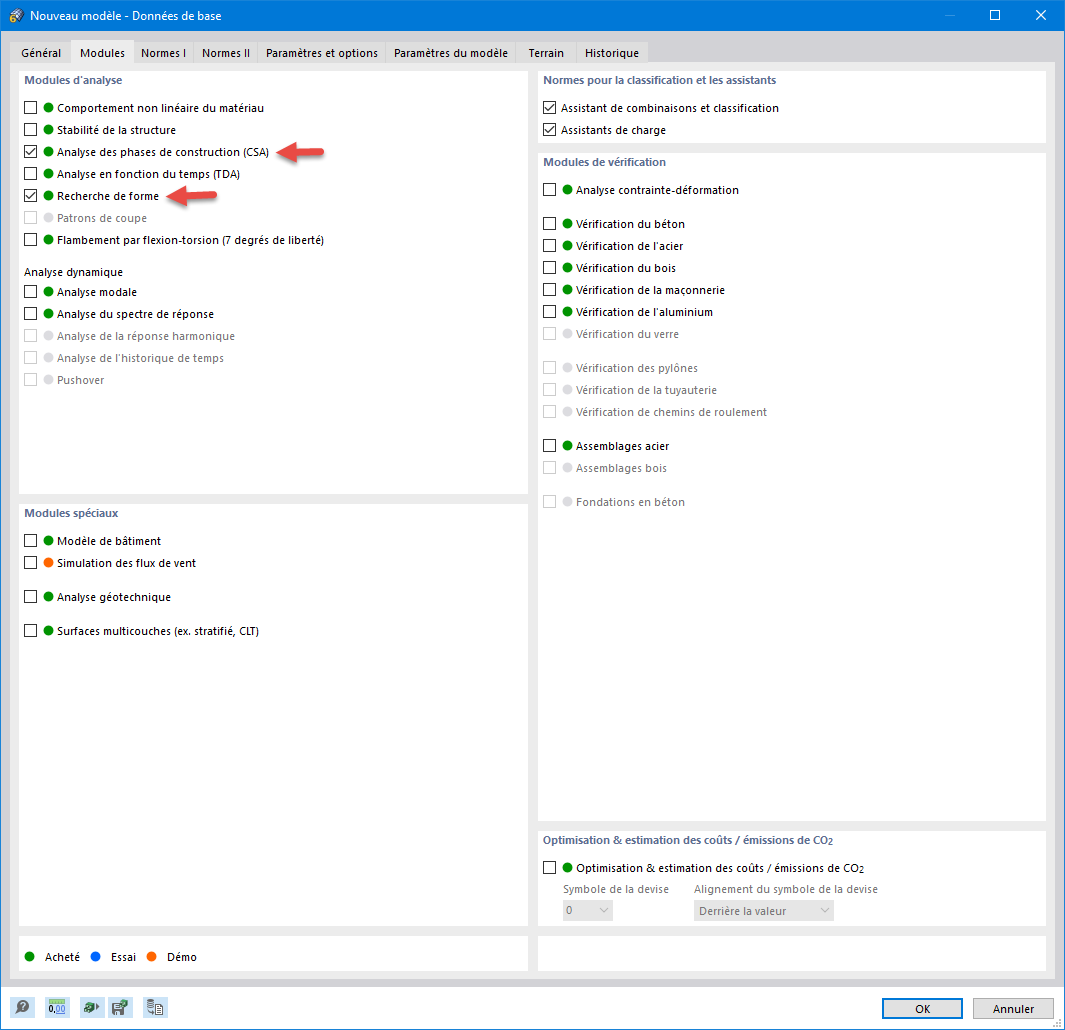
Task: Disable Recherche de forme
Action: click(x=29, y=196)
